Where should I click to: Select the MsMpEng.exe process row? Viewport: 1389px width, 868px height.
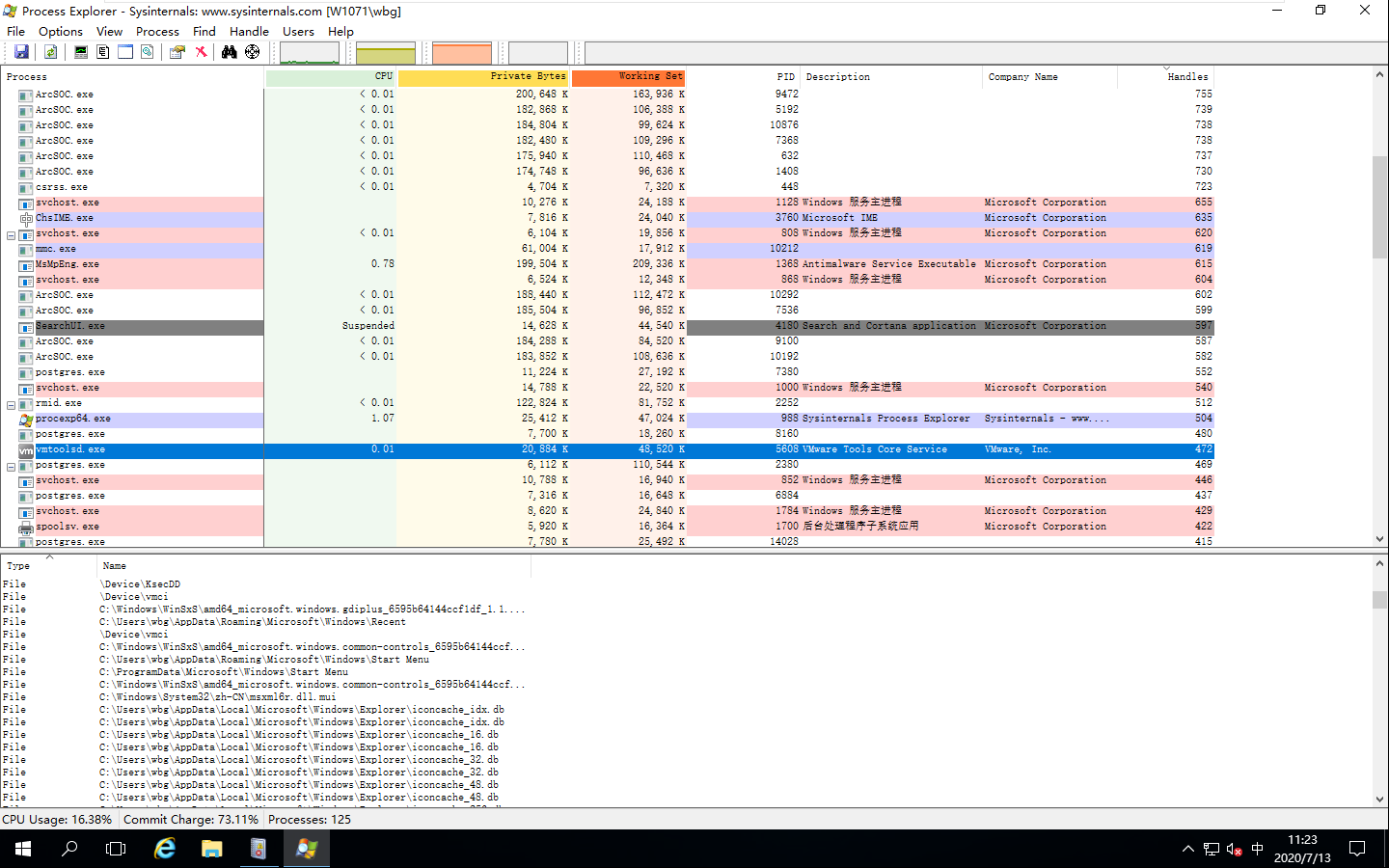[x=607, y=265]
